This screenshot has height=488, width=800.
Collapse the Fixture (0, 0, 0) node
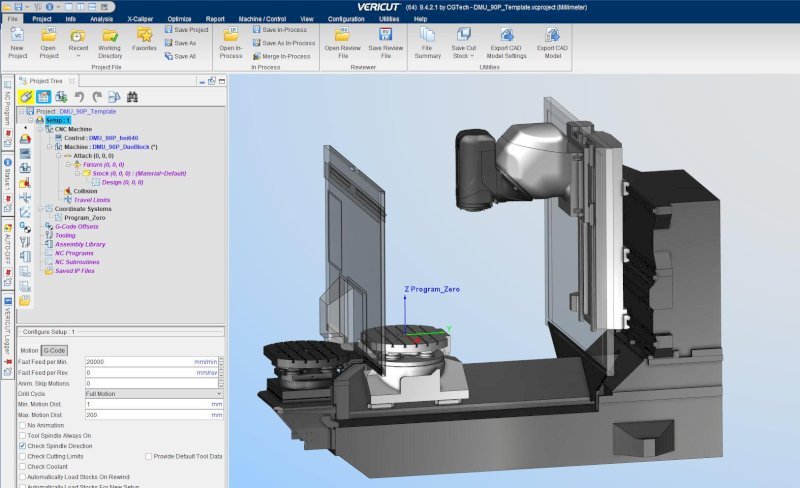pos(68,165)
